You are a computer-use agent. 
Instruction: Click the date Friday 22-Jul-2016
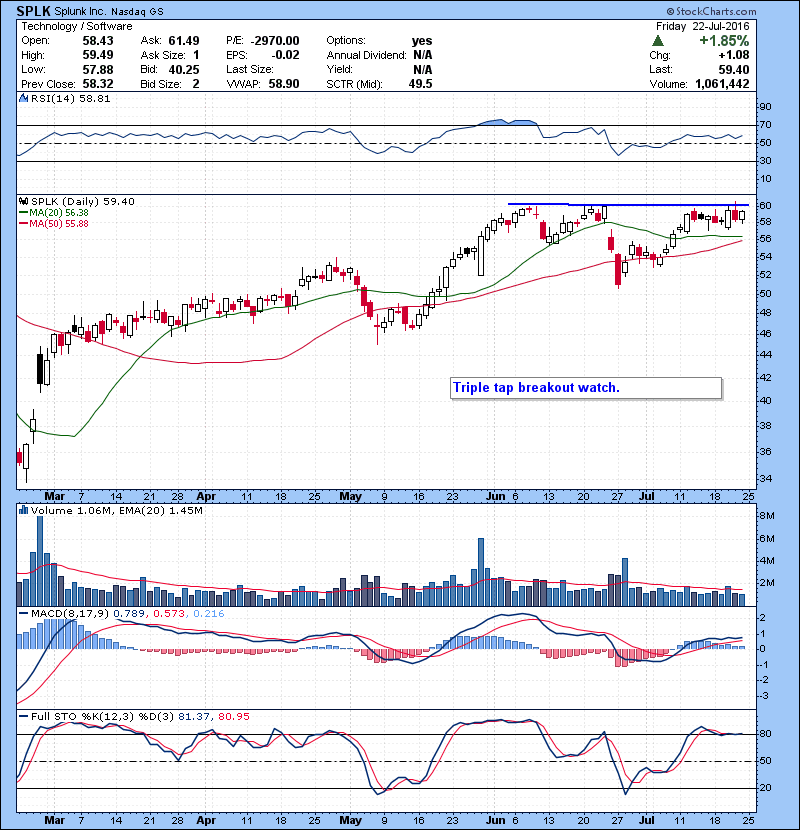click(703, 26)
